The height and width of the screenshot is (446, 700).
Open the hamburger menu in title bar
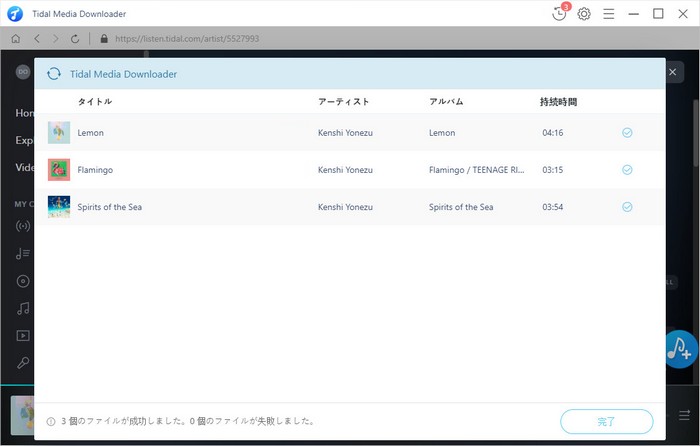(608, 14)
